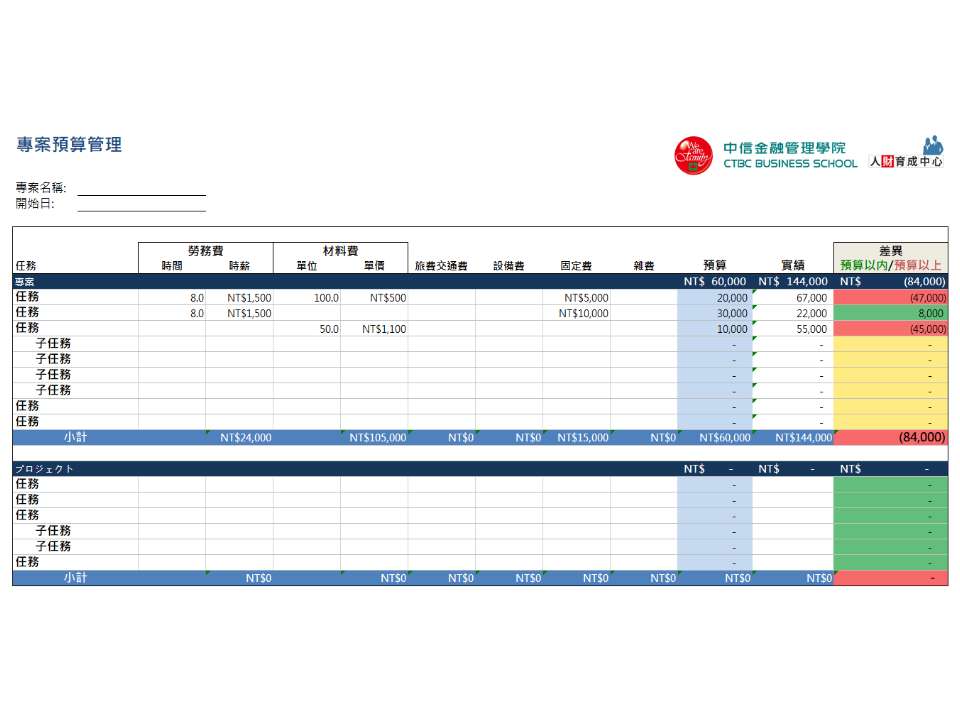Select the NT$10,000 fixed cost cell
This screenshot has width=960, height=720.
click(x=577, y=313)
